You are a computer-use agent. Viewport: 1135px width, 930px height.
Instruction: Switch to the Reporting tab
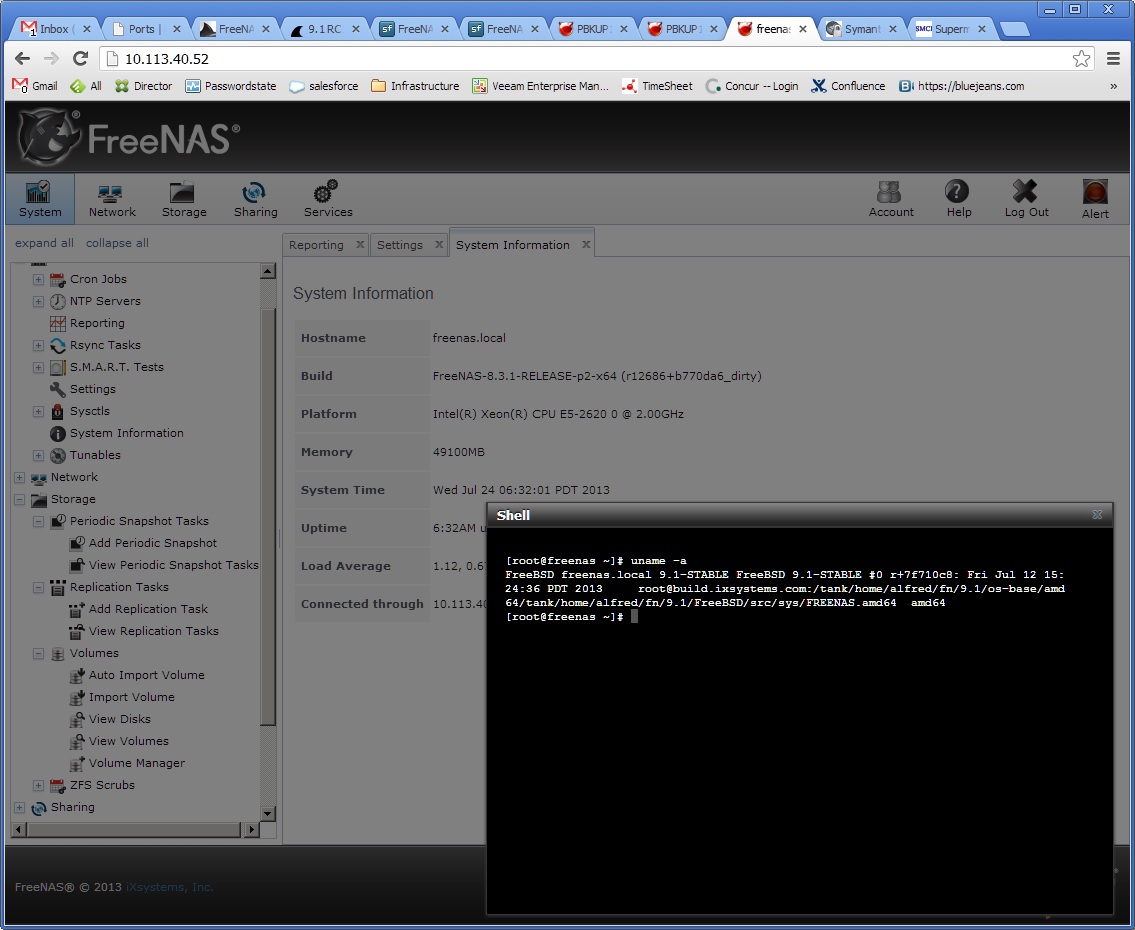coord(316,245)
